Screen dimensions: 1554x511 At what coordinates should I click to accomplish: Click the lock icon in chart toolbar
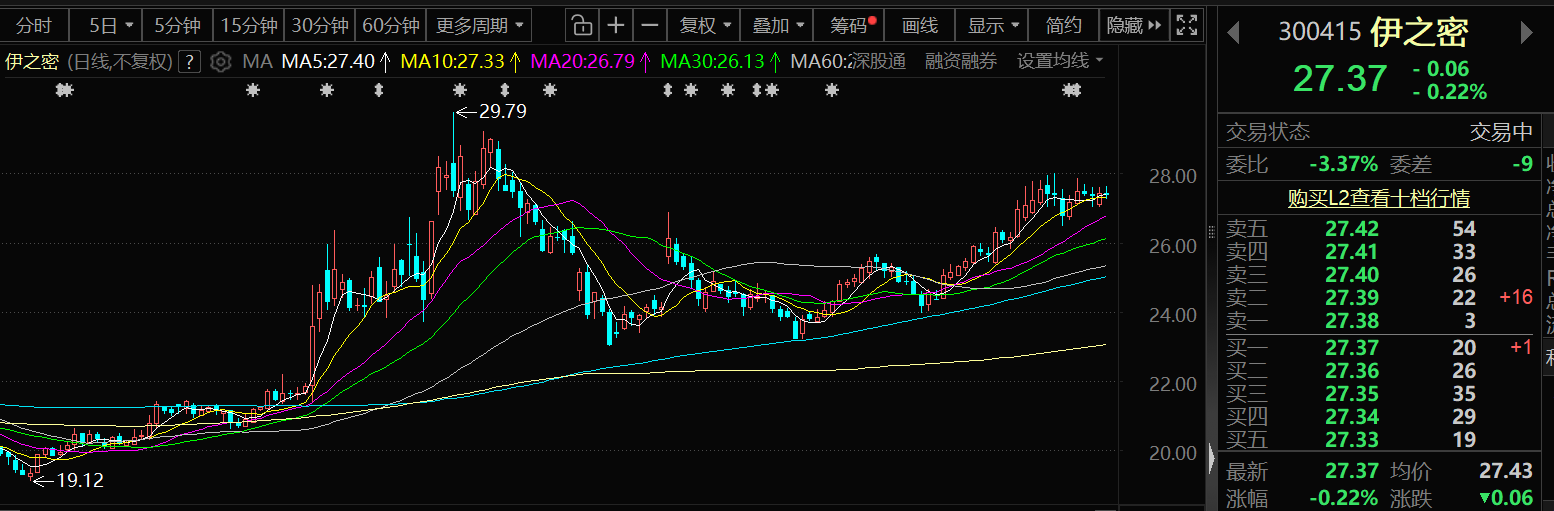pyautogui.click(x=581, y=25)
